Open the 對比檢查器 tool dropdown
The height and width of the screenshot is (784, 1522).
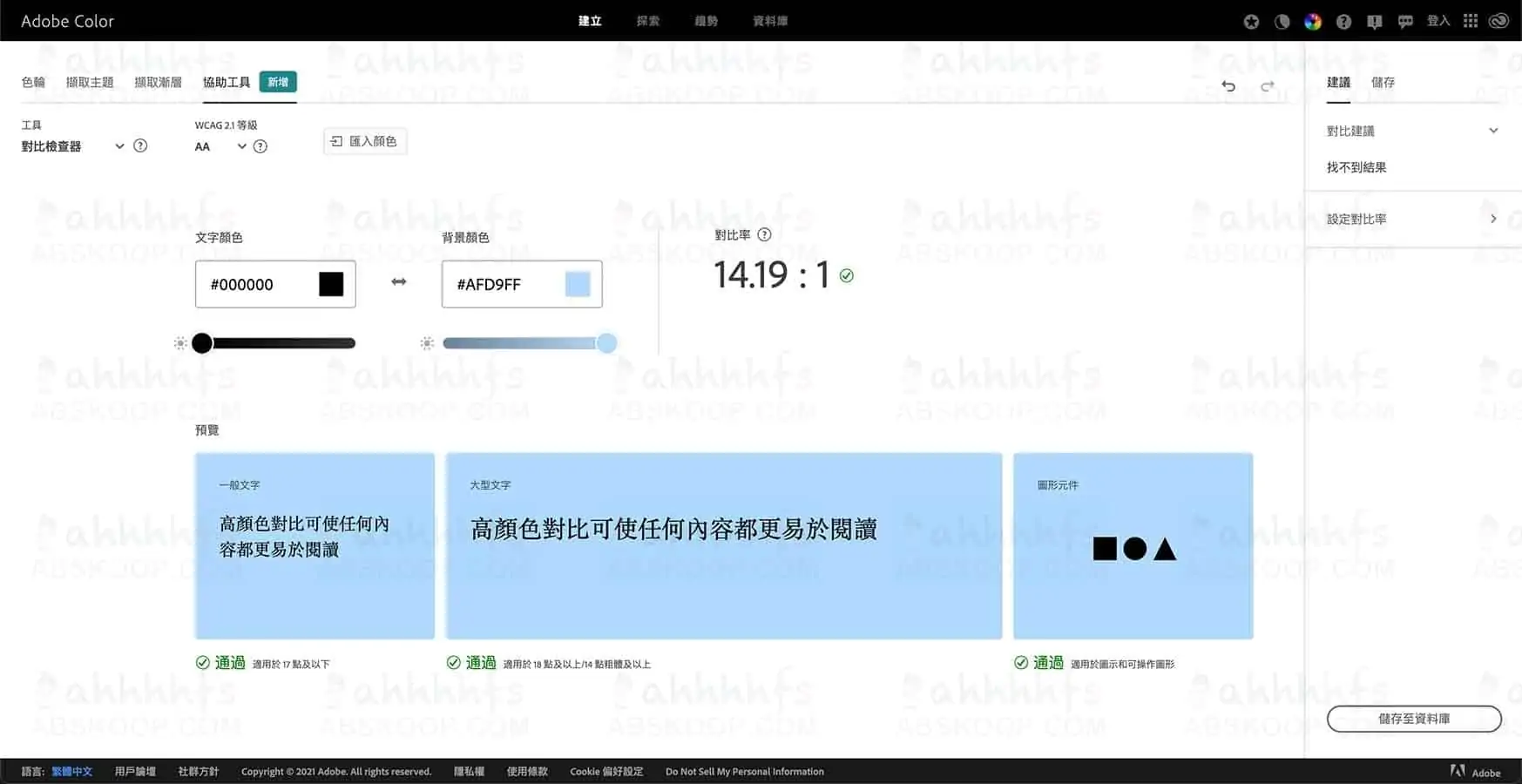click(x=118, y=145)
